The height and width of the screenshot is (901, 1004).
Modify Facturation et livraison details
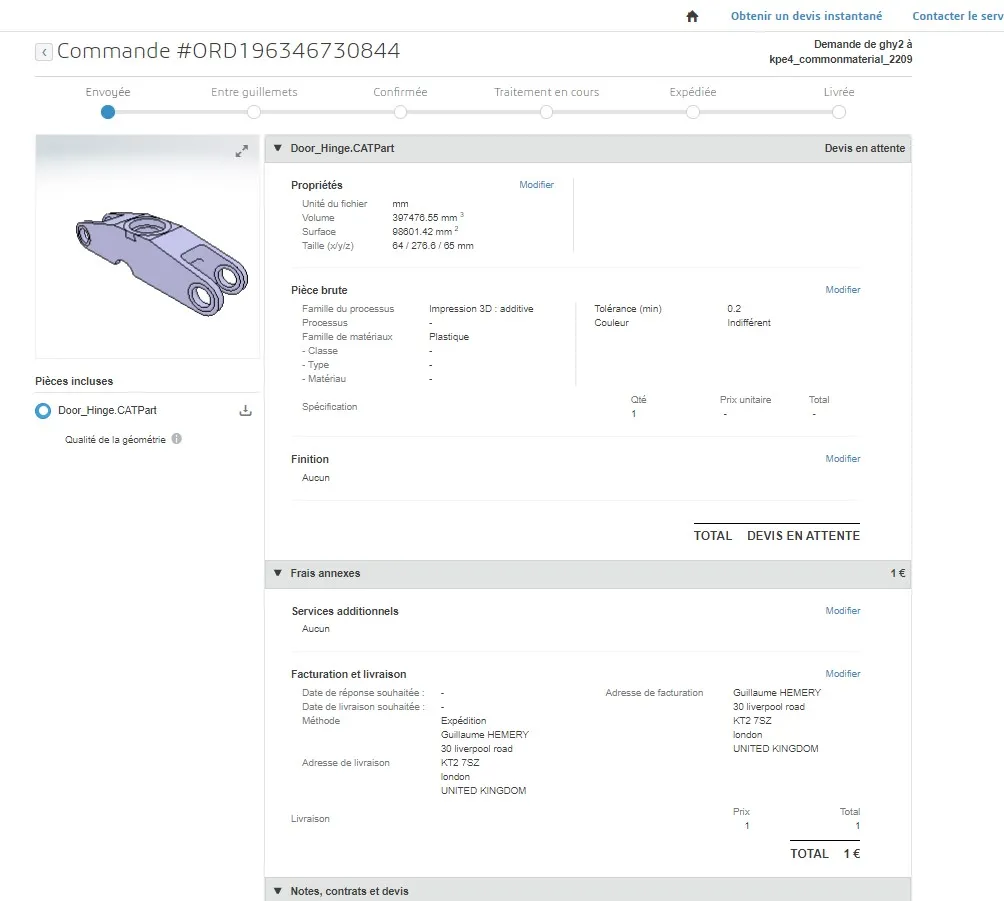tap(842, 674)
